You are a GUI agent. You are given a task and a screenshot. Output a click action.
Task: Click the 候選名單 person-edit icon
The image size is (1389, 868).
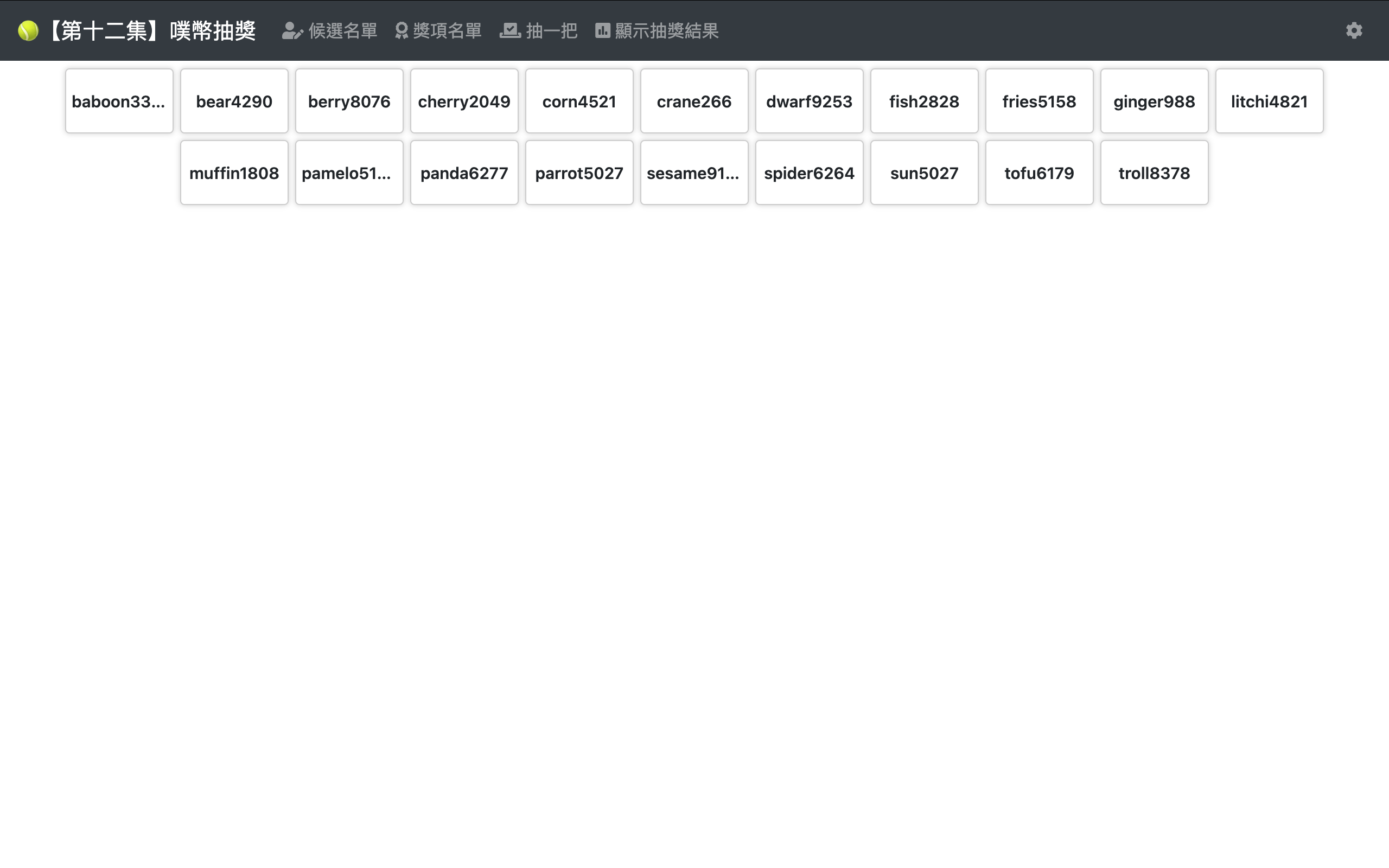click(x=292, y=30)
